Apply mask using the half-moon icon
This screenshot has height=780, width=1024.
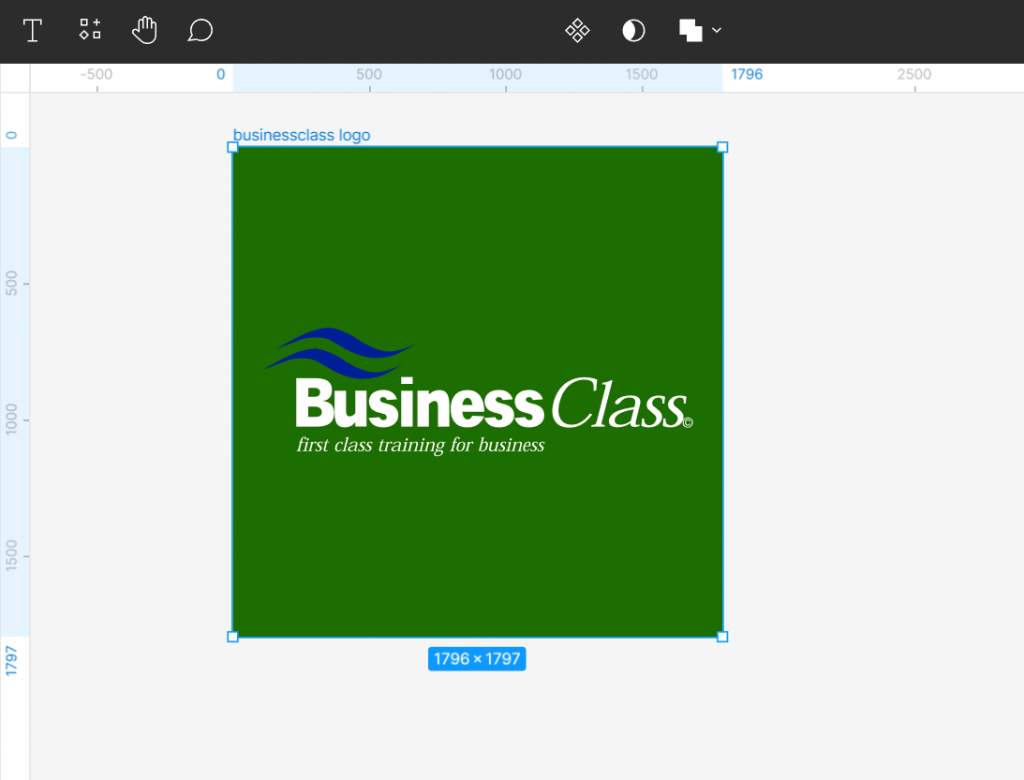(x=633, y=30)
